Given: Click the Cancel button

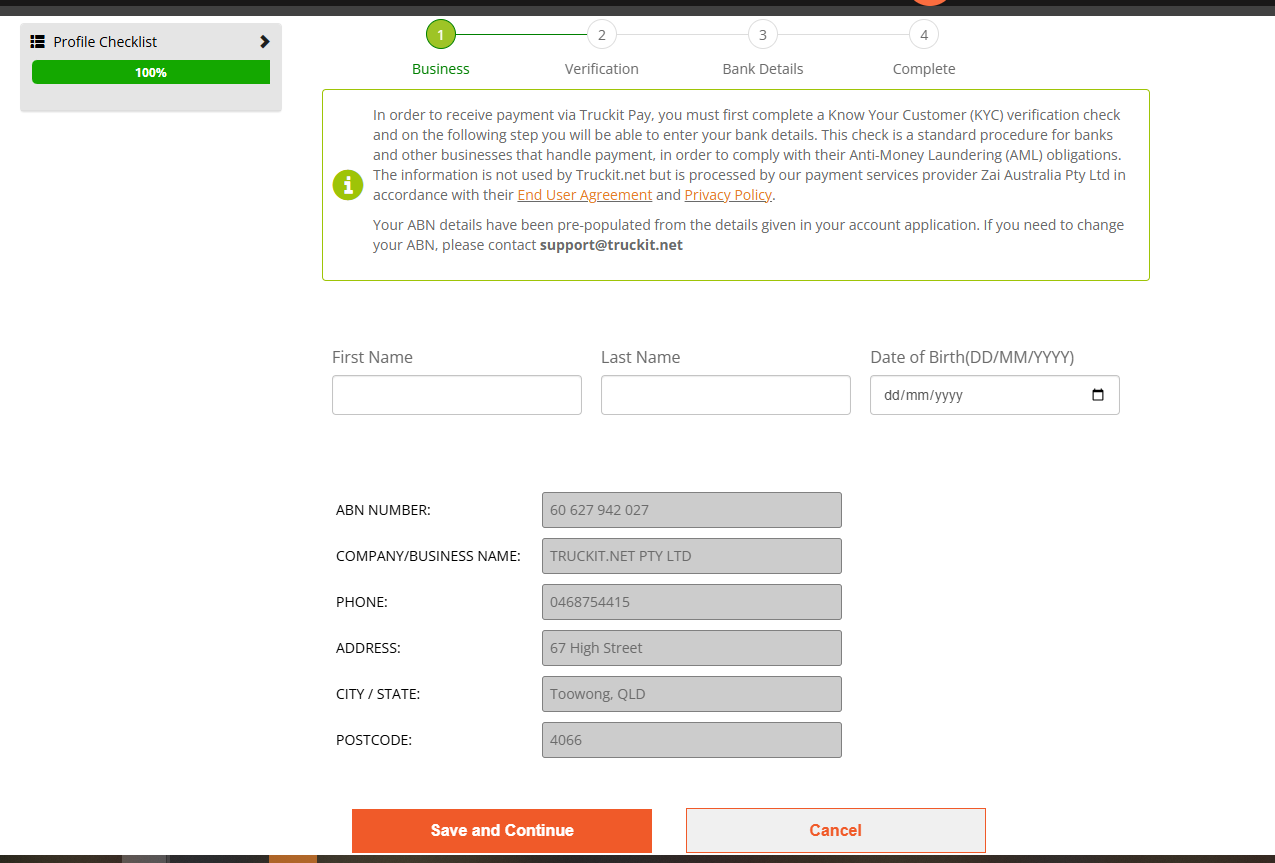Looking at the screenshot, I should point(836,831).
